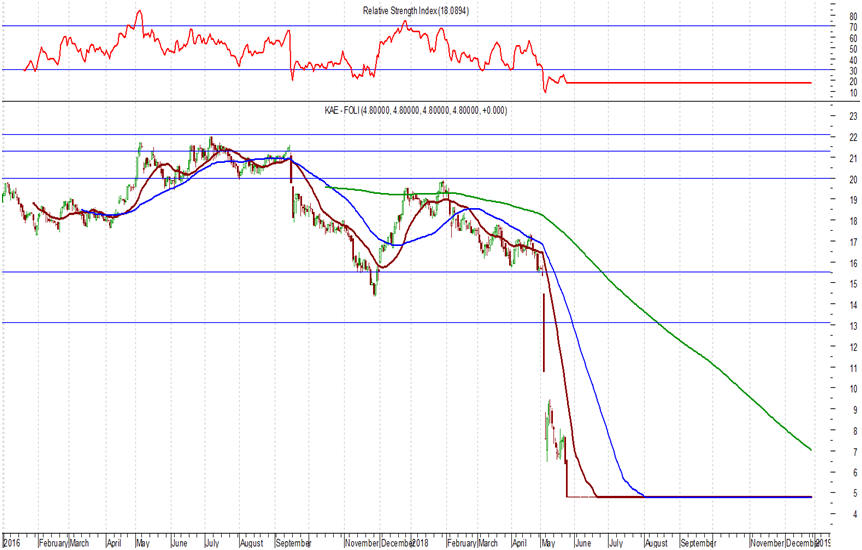Click the 19 price axis label
The height and width of the screenshot is (550, 862).
853,200
